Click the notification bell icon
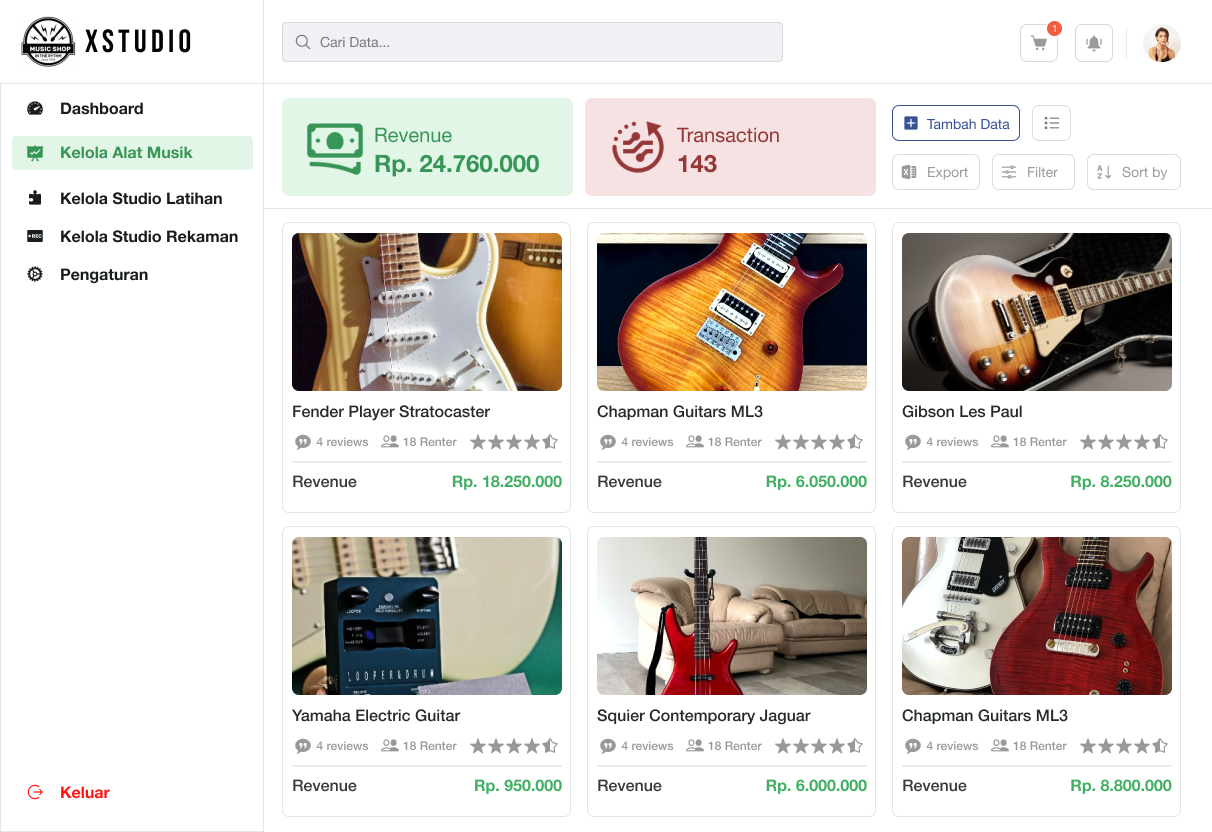This screenshot has width=1212, height=832. point(1093,43)
